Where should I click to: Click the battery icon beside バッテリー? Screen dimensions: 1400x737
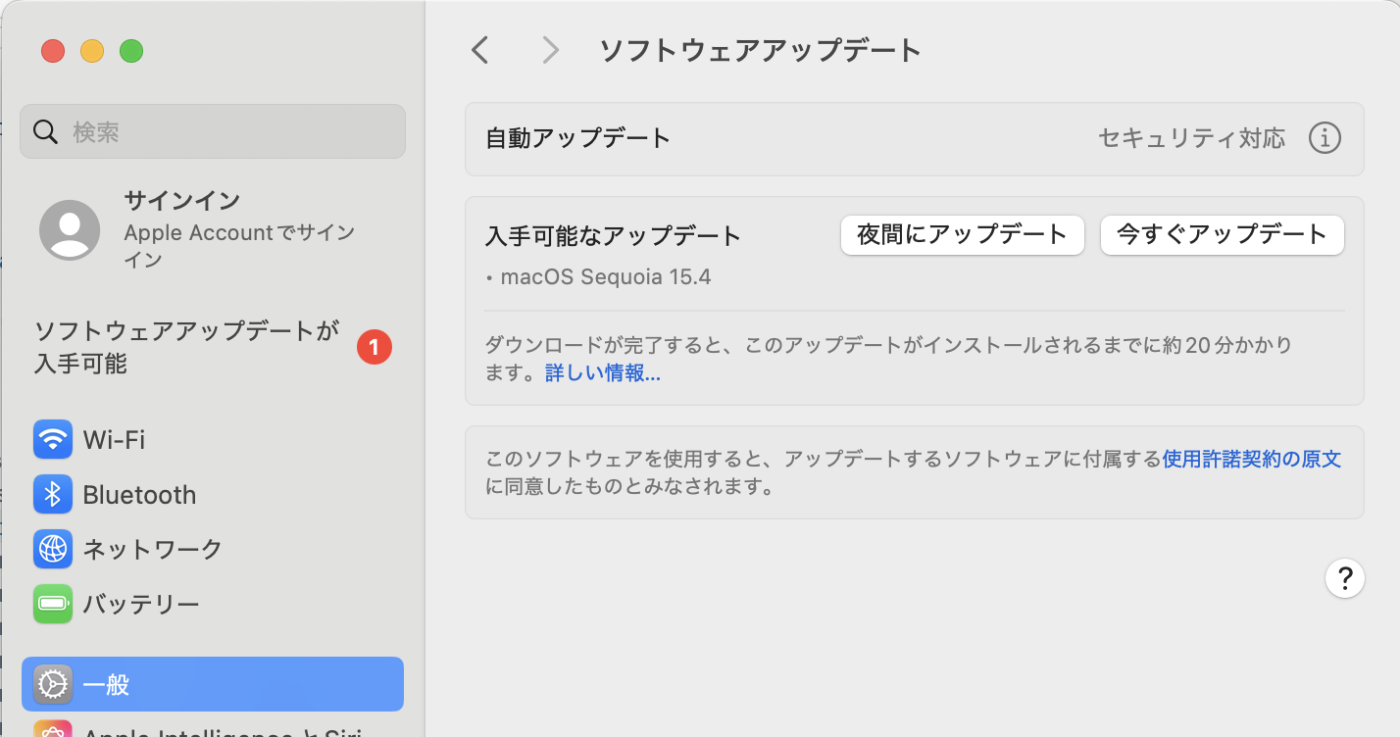[53, 604]
